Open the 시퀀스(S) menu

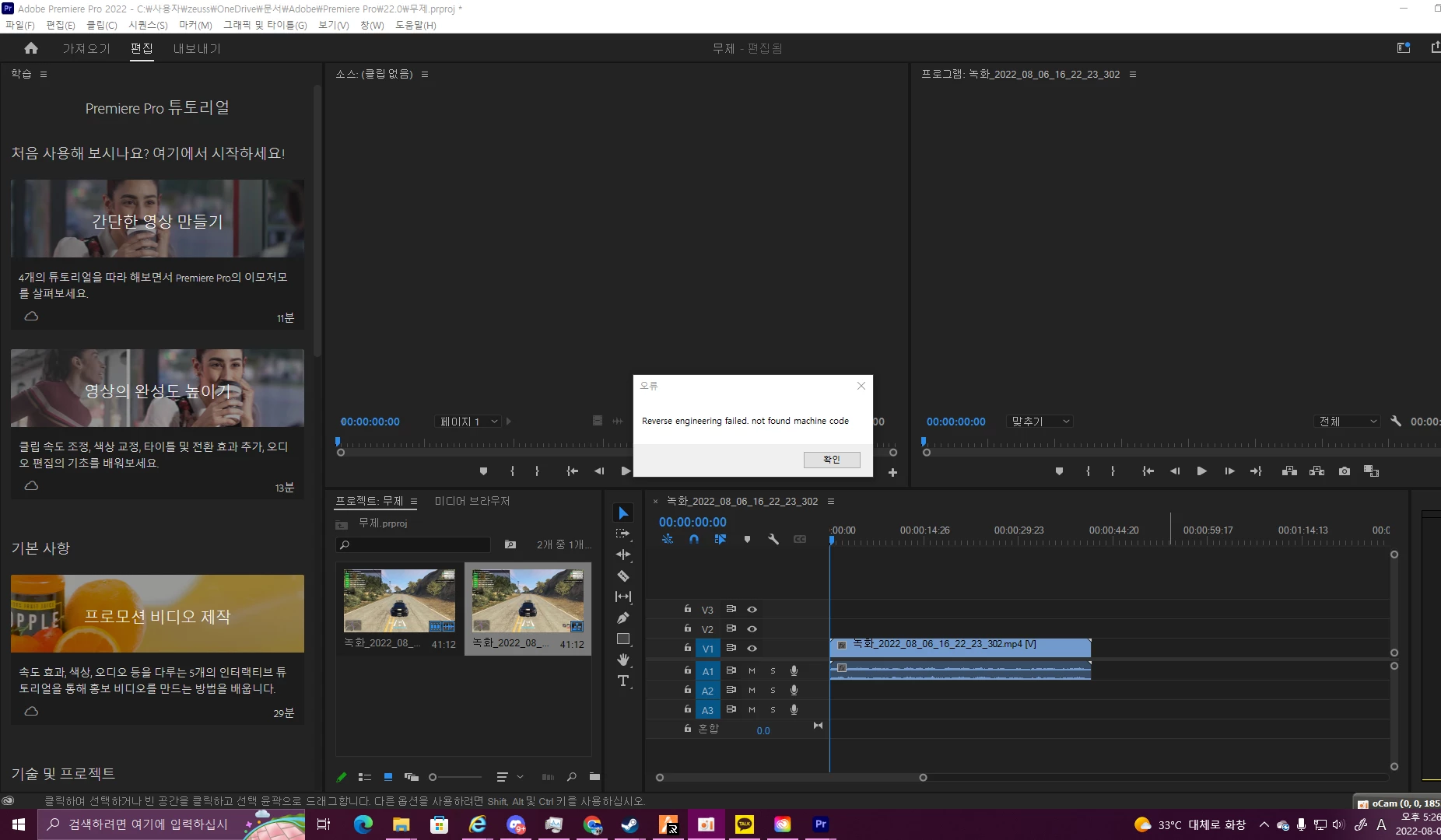(148, 25)
